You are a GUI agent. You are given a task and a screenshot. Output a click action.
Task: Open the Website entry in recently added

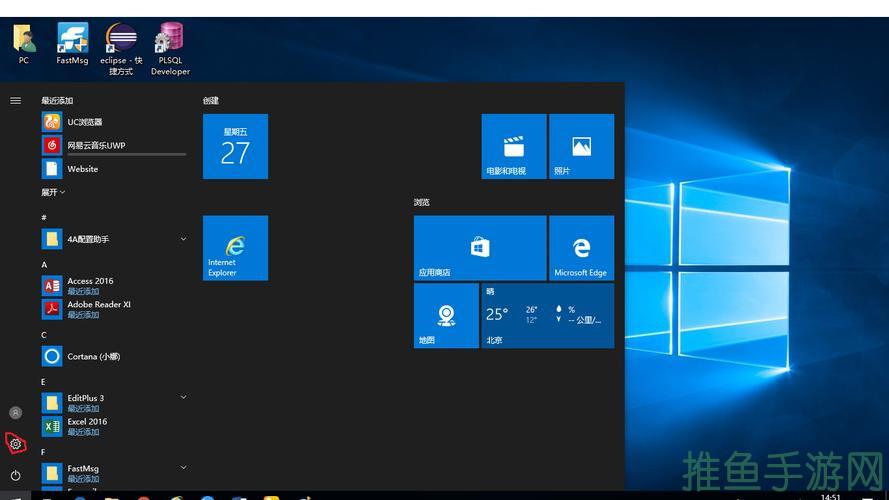pyautogui.click(x=113, y=169)
